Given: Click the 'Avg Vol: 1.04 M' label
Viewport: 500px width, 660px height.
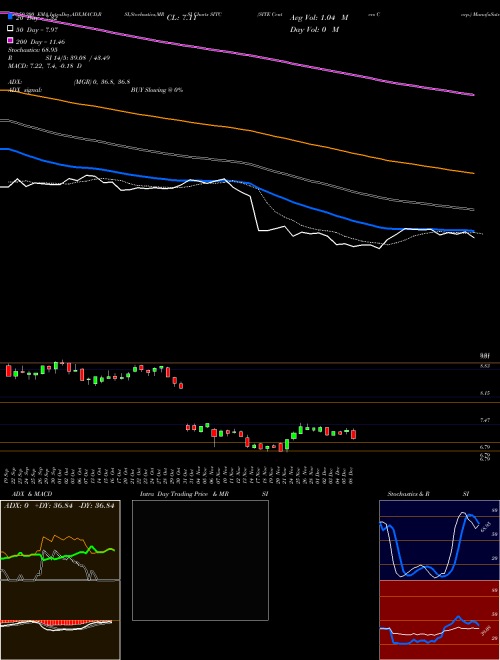Looking at the screenshot, I should (319, 18).
